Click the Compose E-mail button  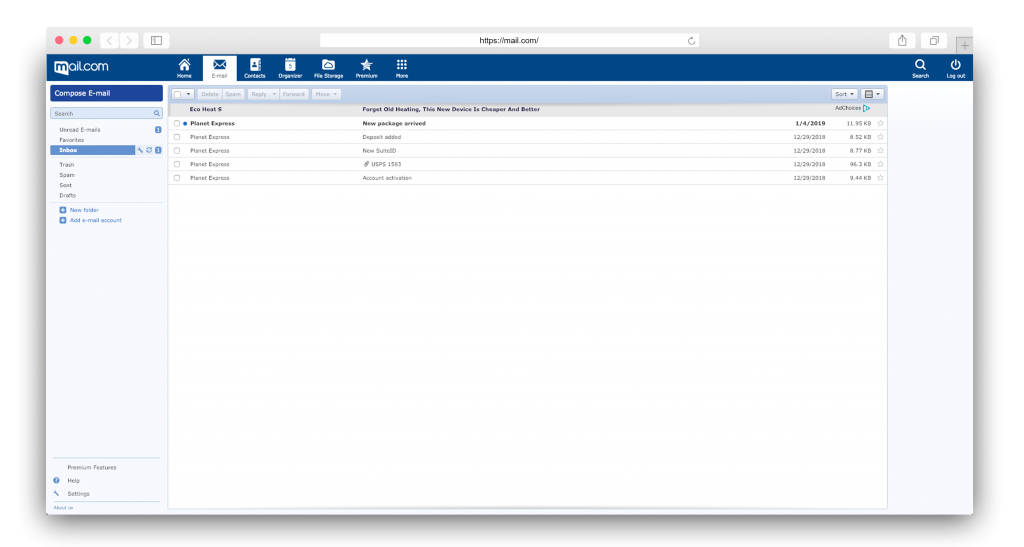click(x=106, y=93)
